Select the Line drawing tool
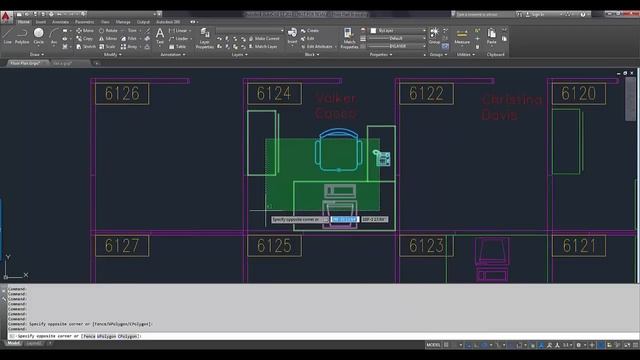Image resolution: width=640 pixels, height=360 pixels. pos(7,36)
